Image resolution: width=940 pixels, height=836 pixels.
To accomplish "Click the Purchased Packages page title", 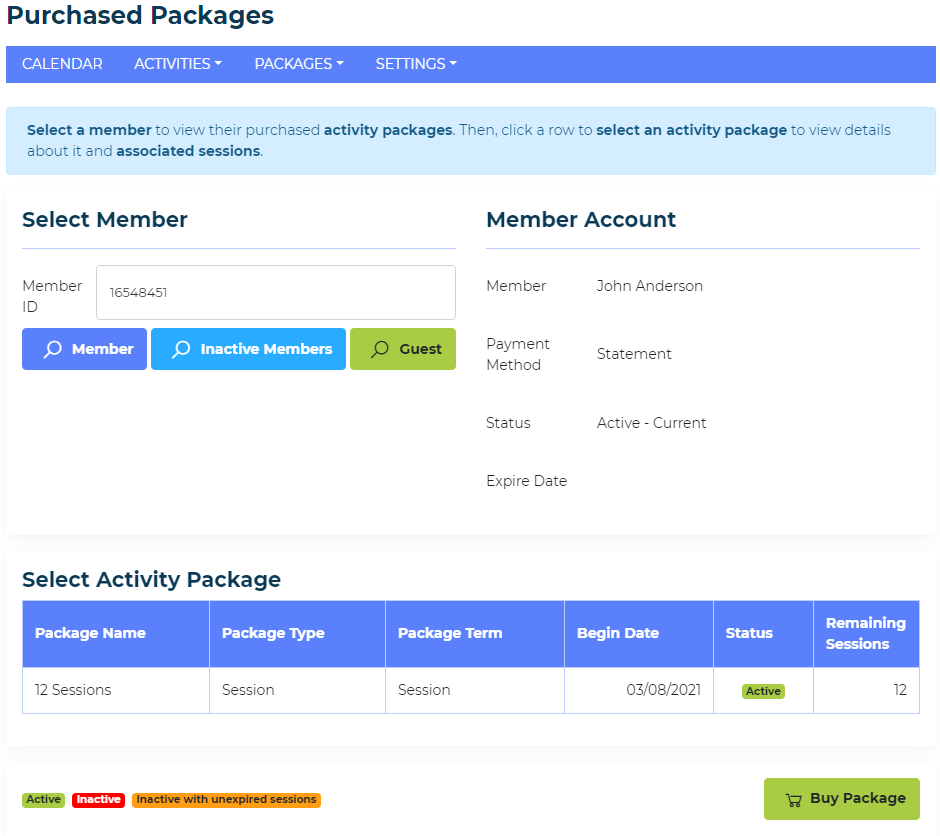I will tap(140, 16).
